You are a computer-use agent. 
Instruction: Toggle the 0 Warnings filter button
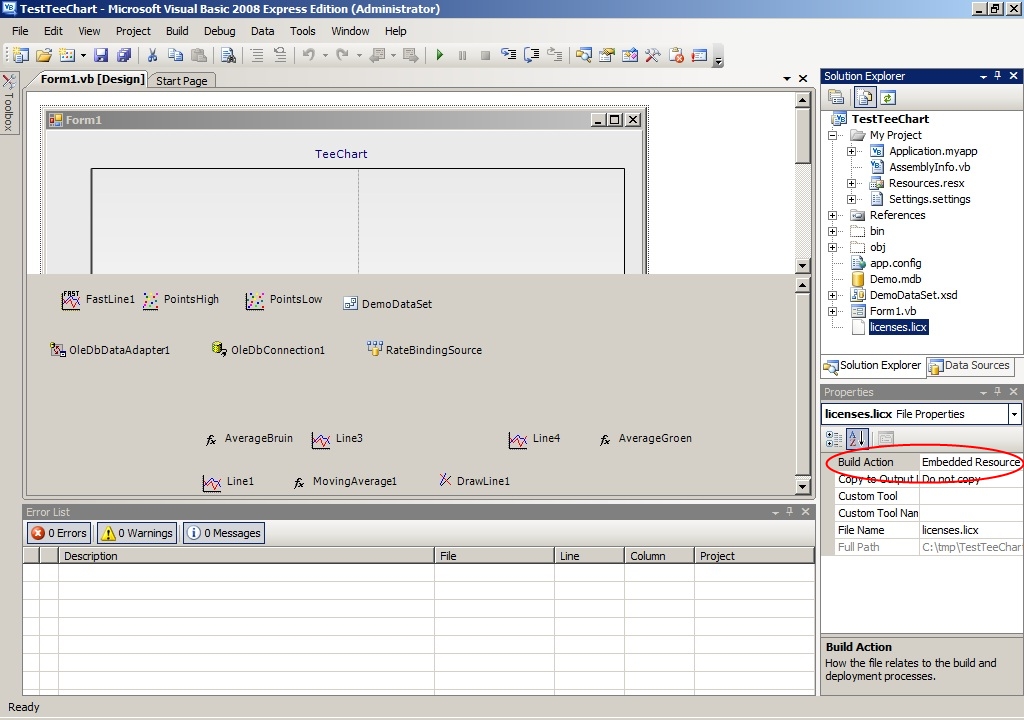click(x=137, y=533)
